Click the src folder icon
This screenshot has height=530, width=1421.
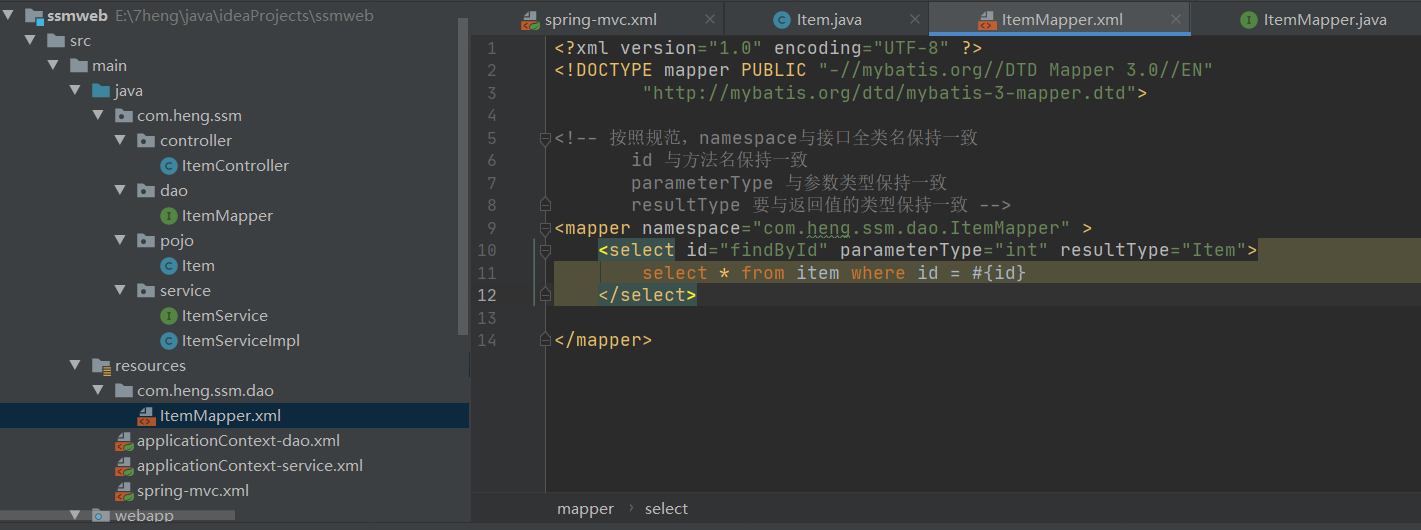point(55,41)
